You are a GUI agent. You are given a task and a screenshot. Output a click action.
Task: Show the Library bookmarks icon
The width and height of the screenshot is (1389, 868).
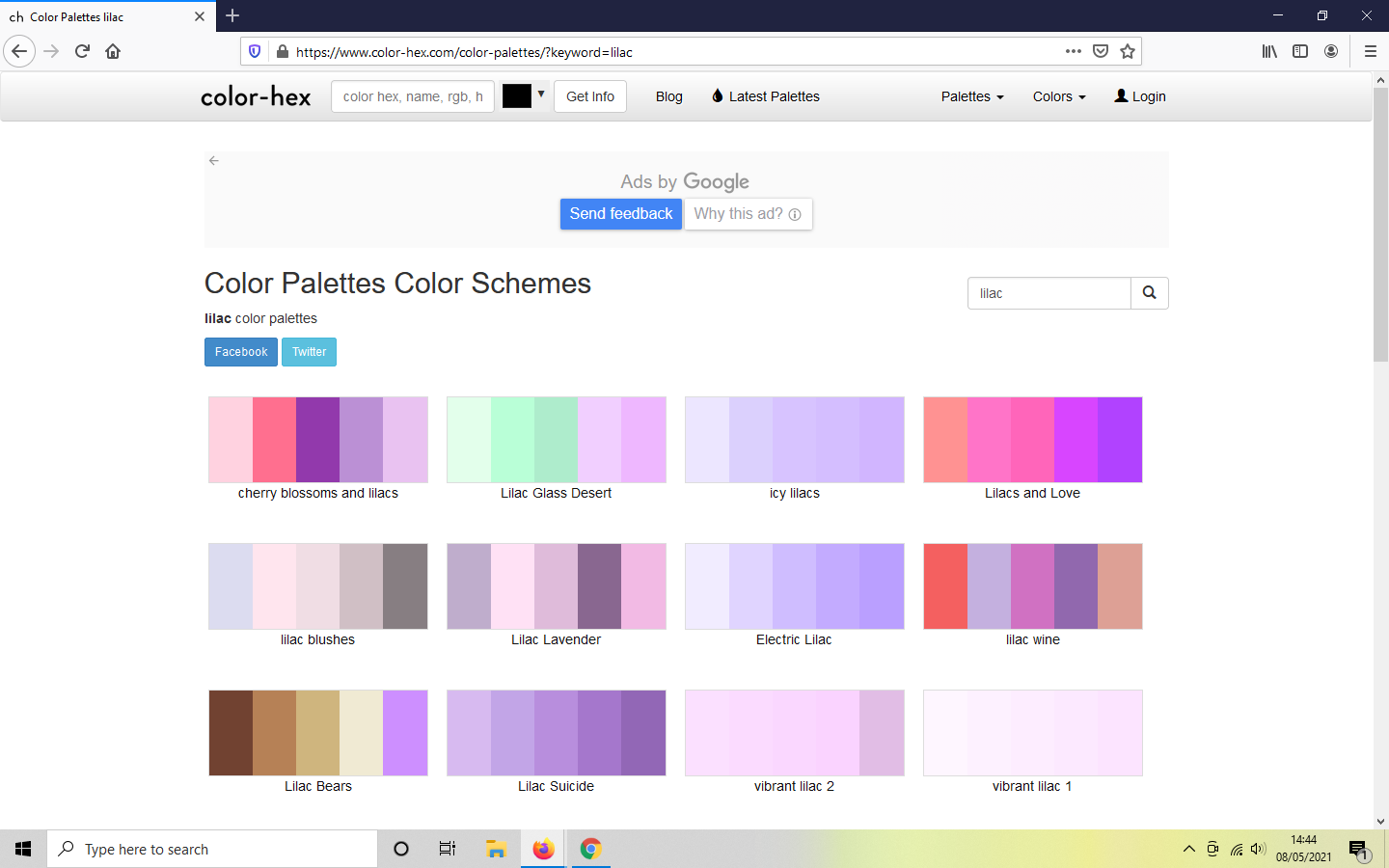[x=1269, y=51]
